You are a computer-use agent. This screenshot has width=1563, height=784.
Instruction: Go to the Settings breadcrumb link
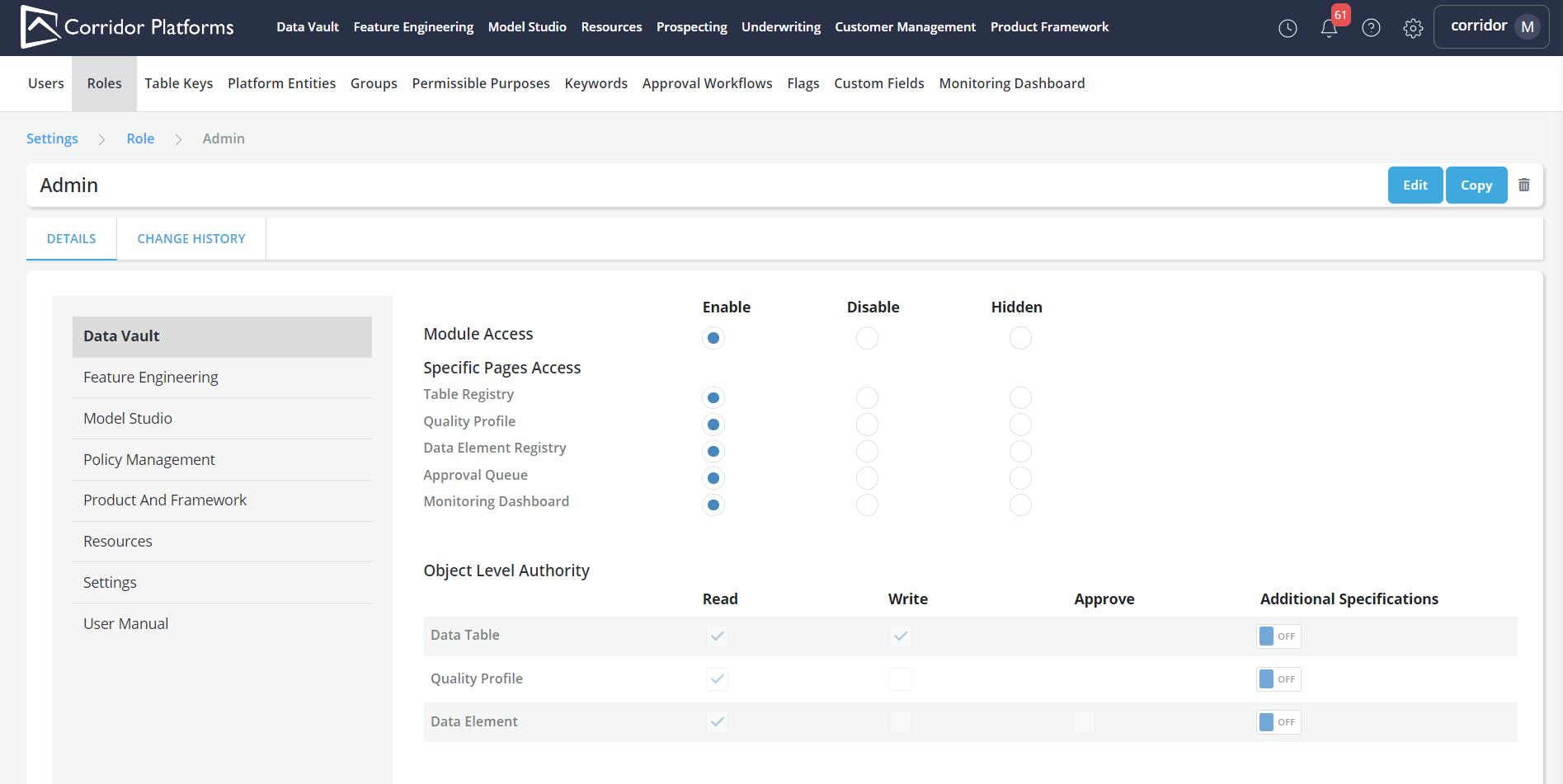click(x=52, y=138)
